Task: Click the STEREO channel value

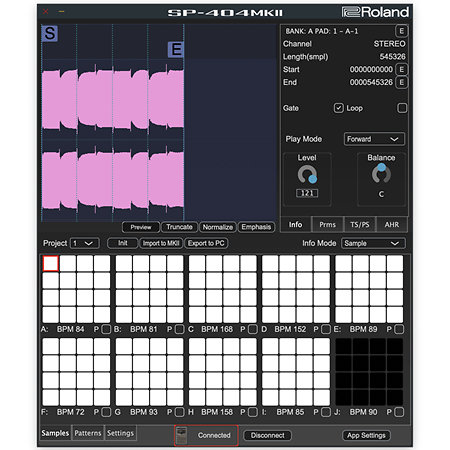Action: pyautogui.click(x=389, y=44)
